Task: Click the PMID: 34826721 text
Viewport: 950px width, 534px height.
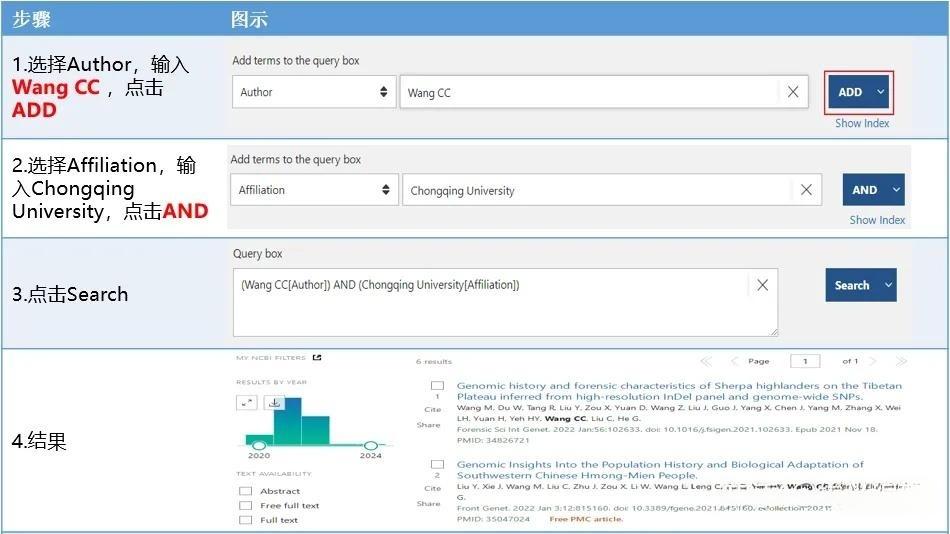Action: 493,440
